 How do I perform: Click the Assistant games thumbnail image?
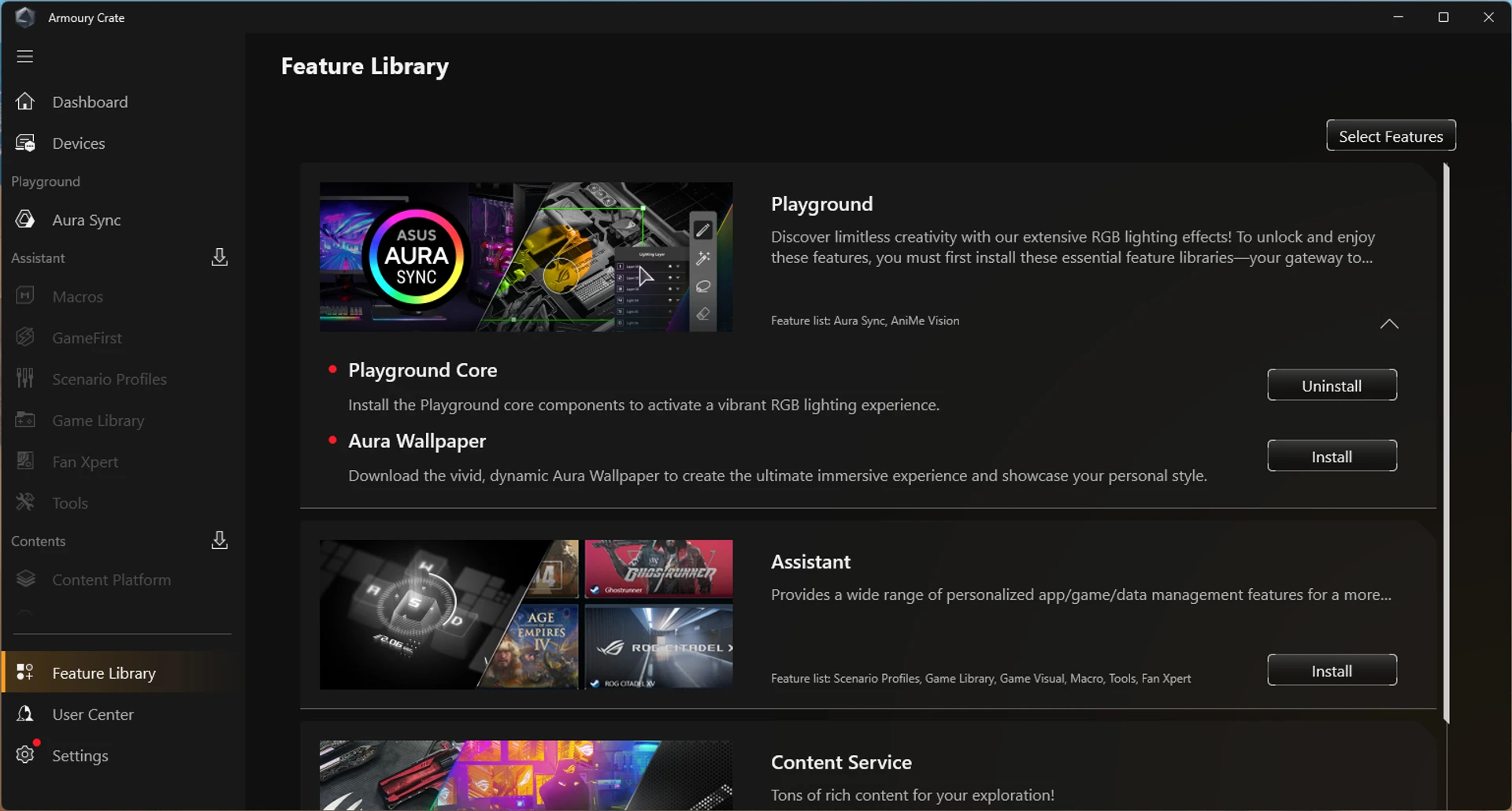526,614
